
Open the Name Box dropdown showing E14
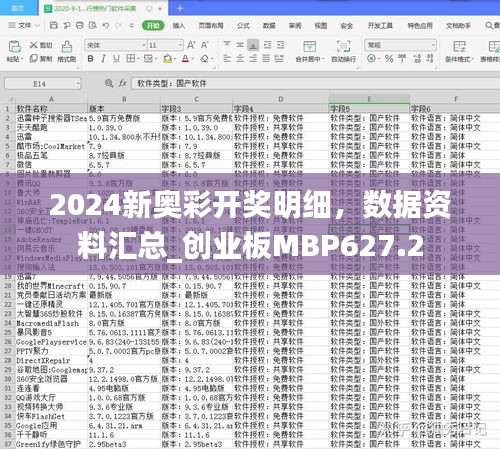coord(78,83)
